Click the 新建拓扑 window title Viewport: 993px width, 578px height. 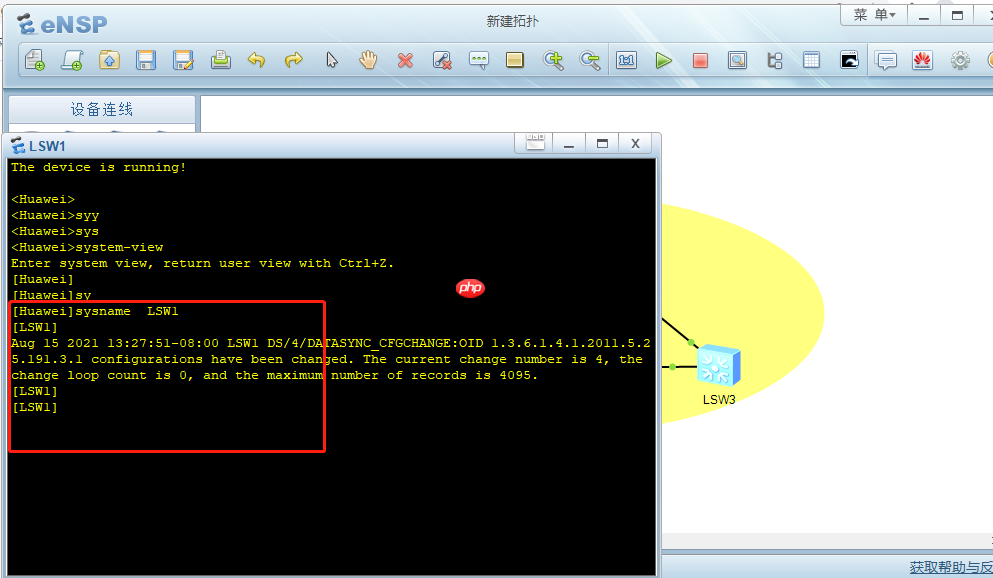[512, 22]
